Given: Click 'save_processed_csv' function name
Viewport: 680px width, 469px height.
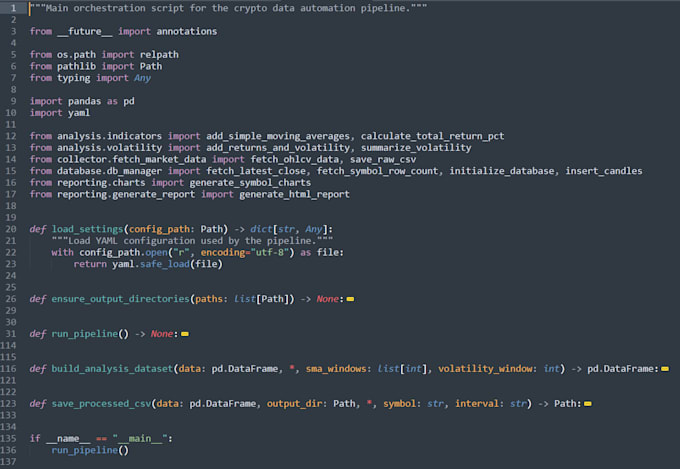Looking at the screenshot, I should point(101,404).
